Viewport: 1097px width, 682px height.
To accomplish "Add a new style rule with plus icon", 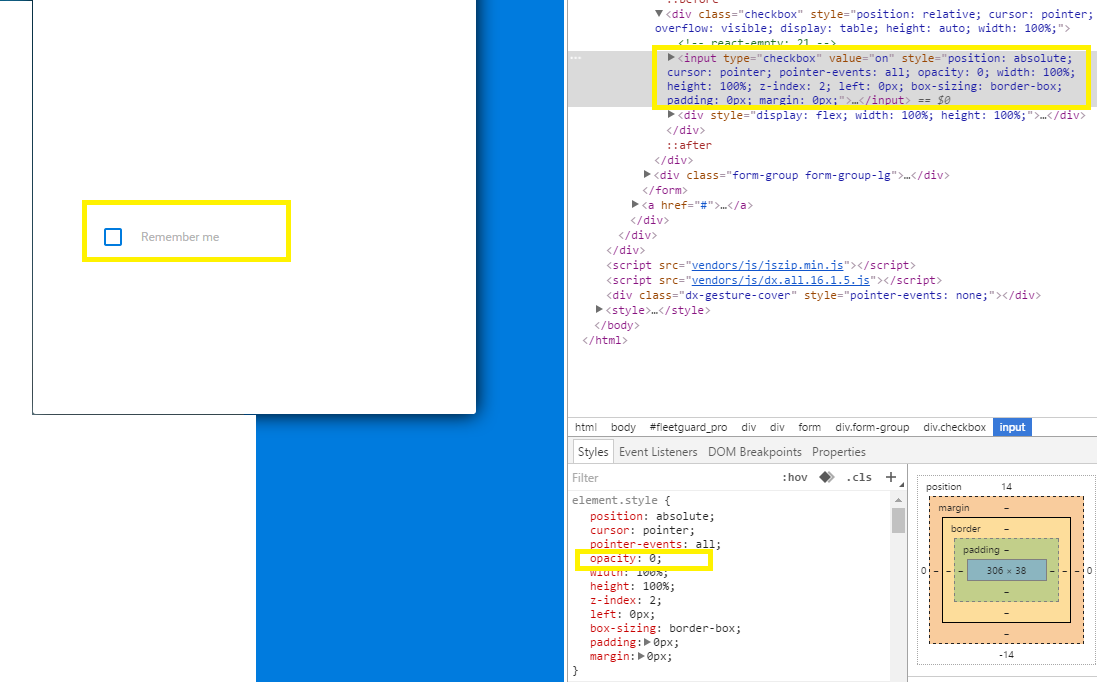I will [x=891, y=477].
